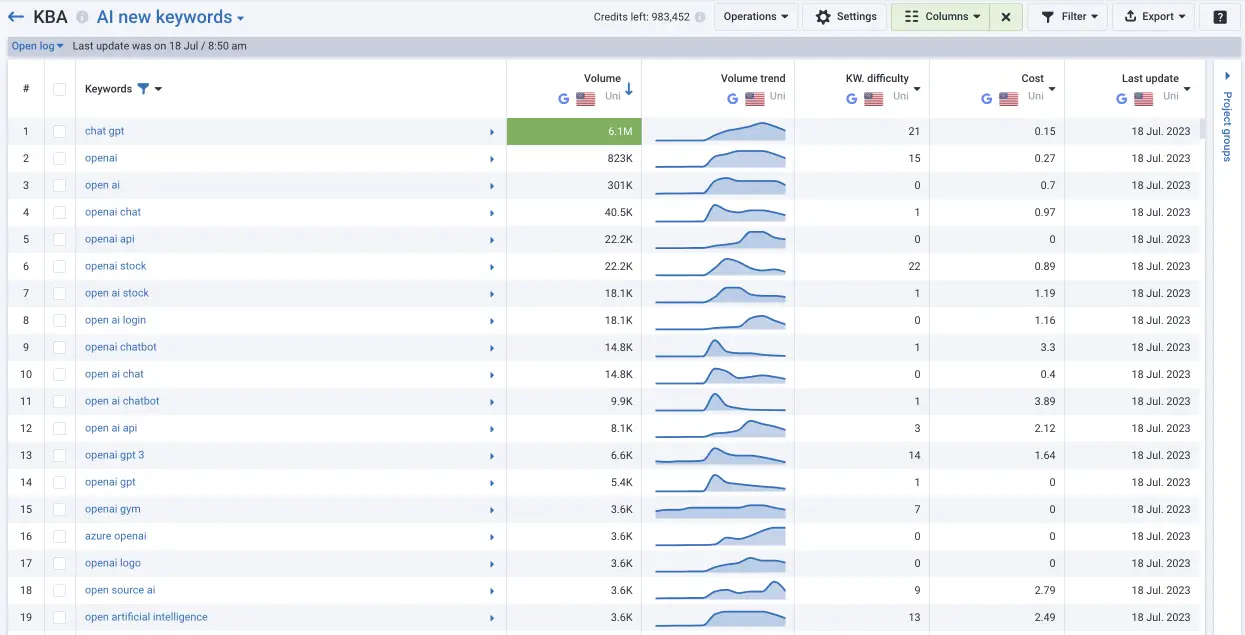1245x635 pixels.
Task: Open the AI new keywords project dropdown
Action: [x=170, y=18]
